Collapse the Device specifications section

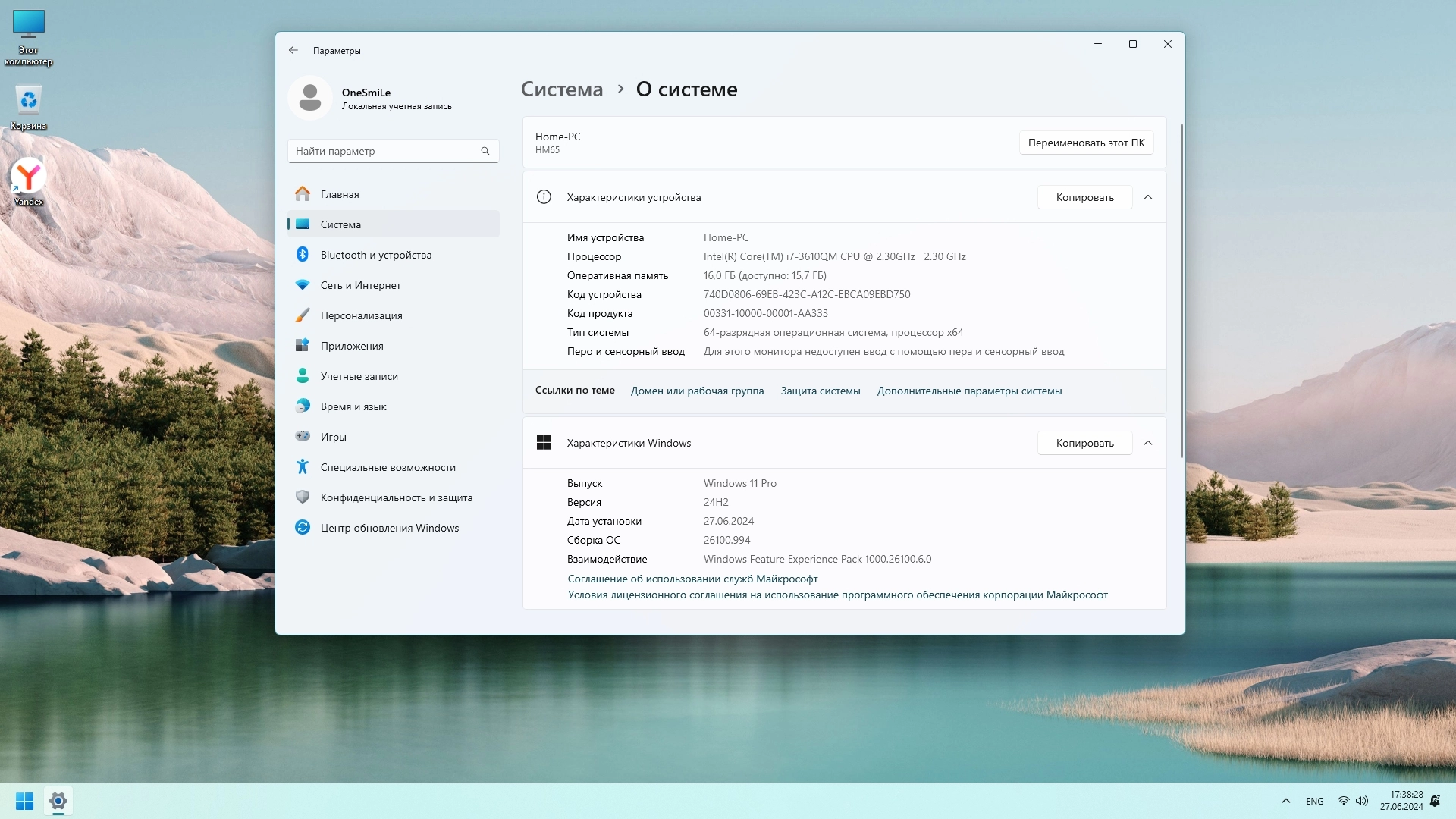tap(1148, 197)
